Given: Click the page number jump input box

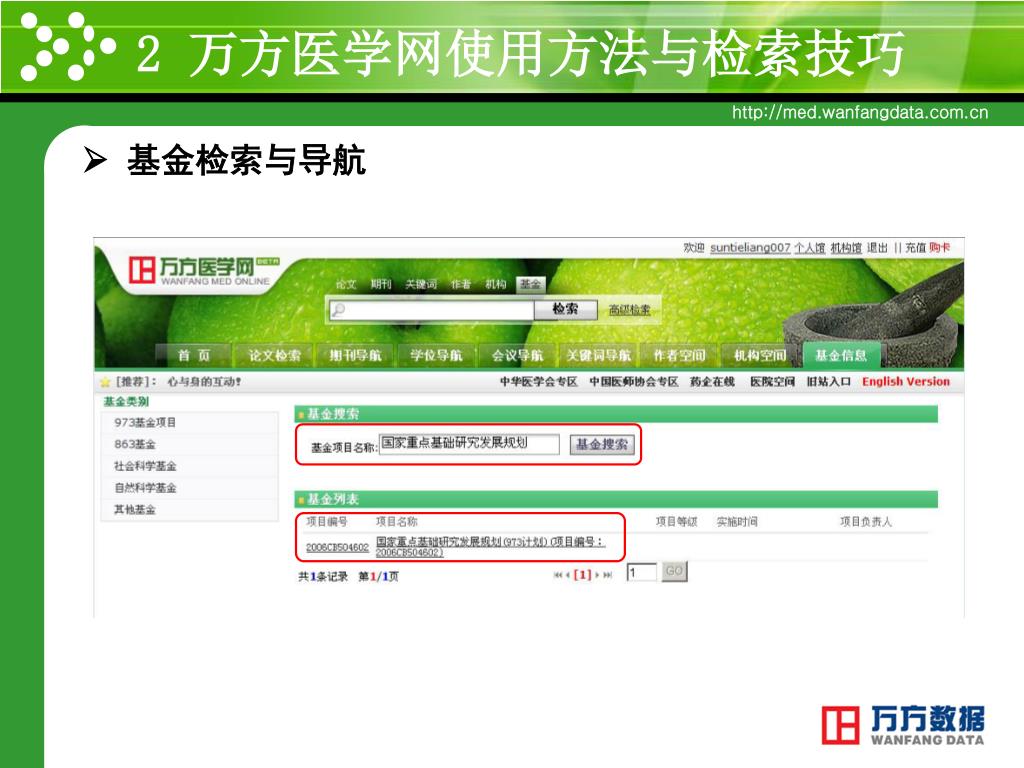Looking at the screenshot, I should [641, 573].
